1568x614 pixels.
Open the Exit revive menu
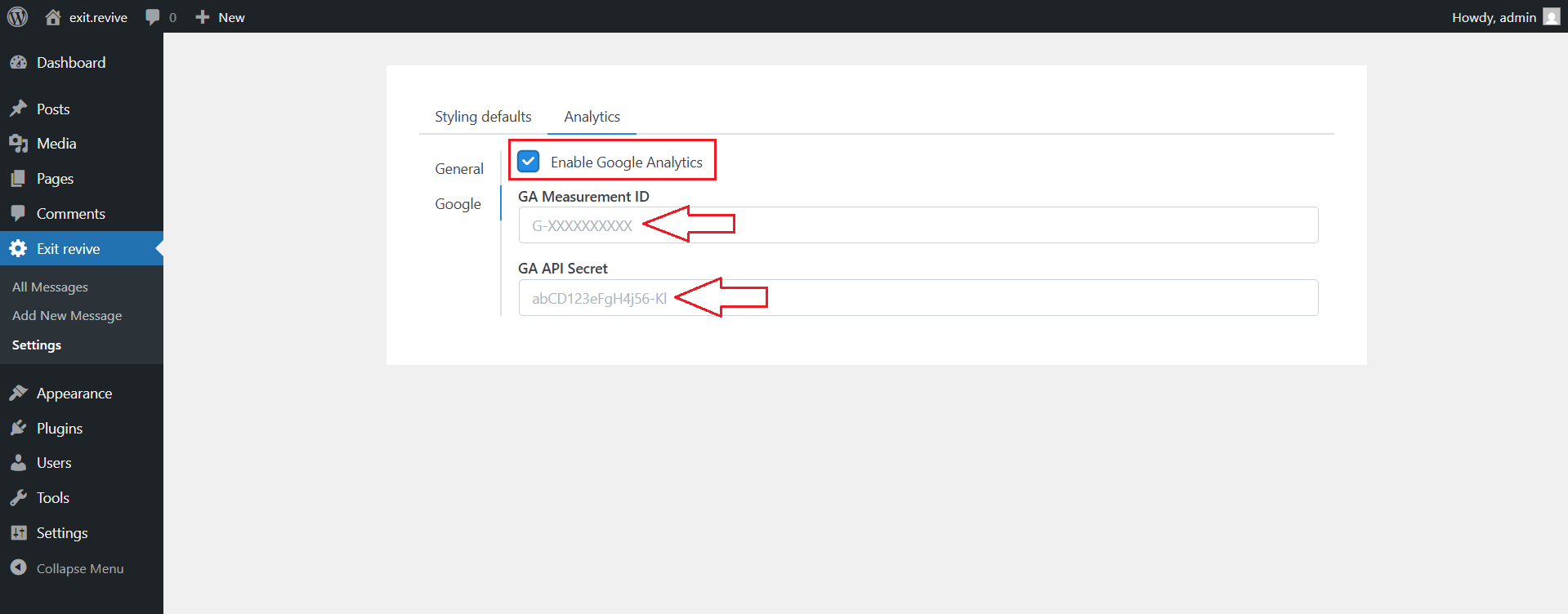coord(68,249)
